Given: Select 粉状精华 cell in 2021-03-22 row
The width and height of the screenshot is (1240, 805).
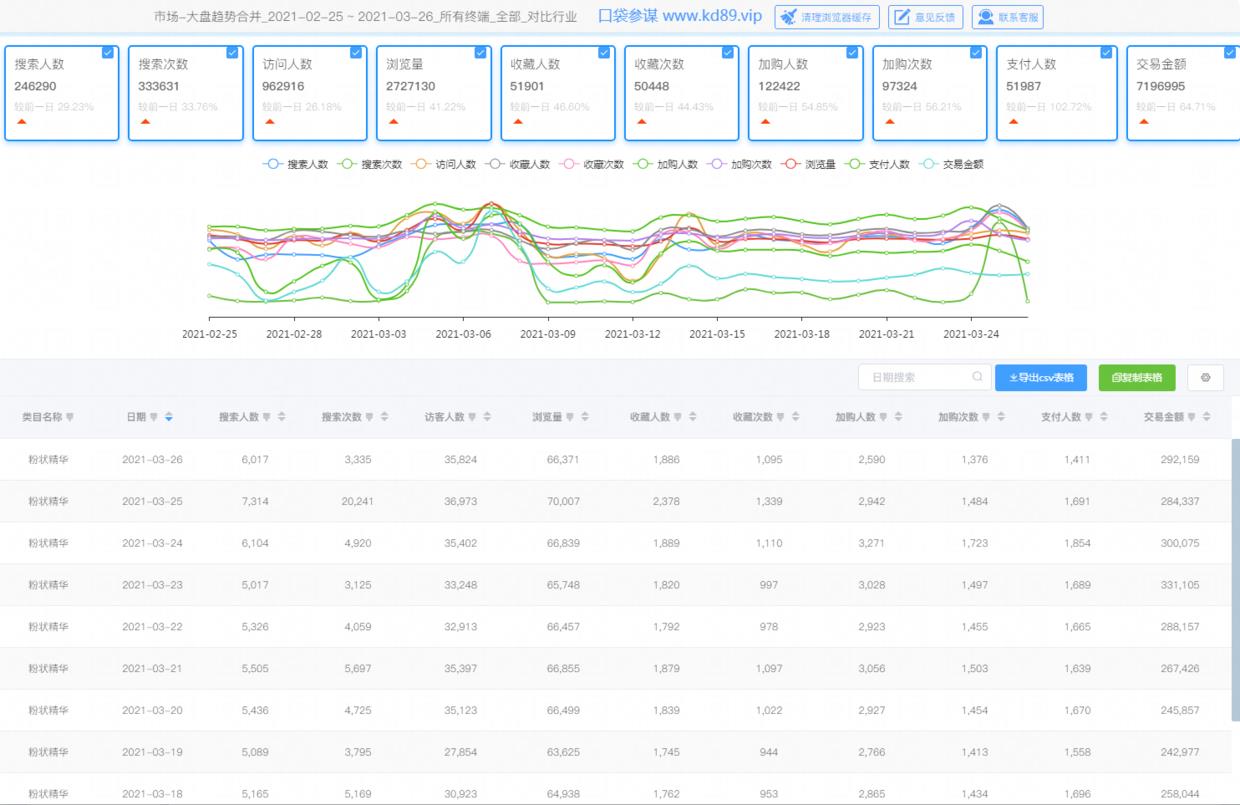Looking at the screenshot, I should click(48, 627).
